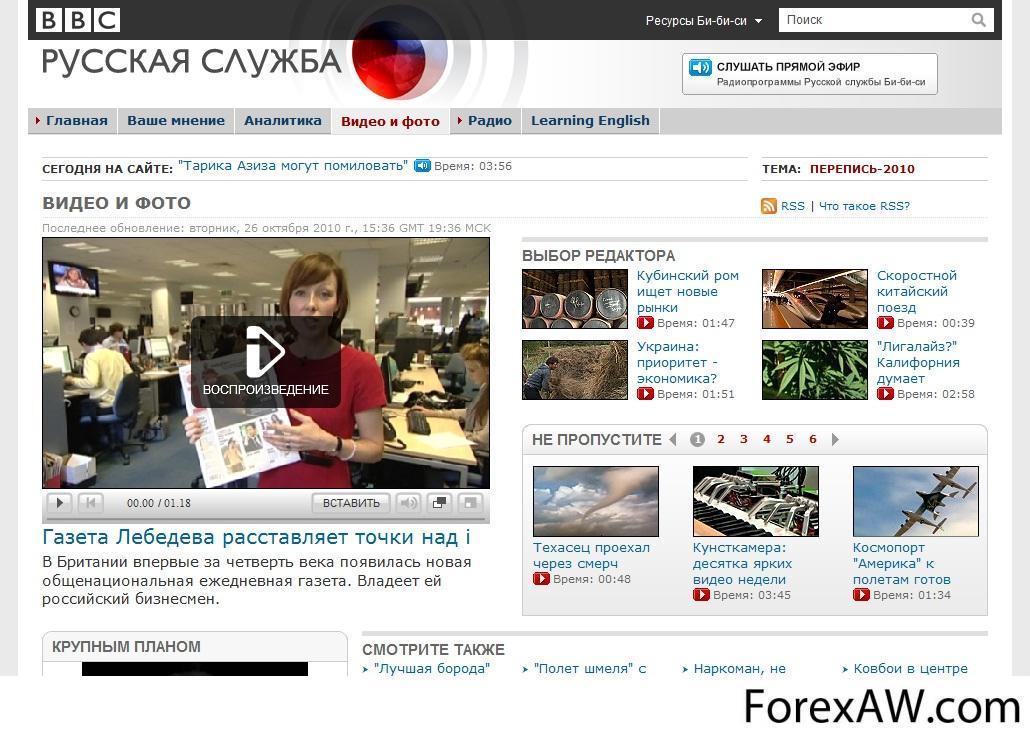1030x743 pixels.
Task: Open the Техасец проехал через смерч link
Action: (x=591, y=555)
